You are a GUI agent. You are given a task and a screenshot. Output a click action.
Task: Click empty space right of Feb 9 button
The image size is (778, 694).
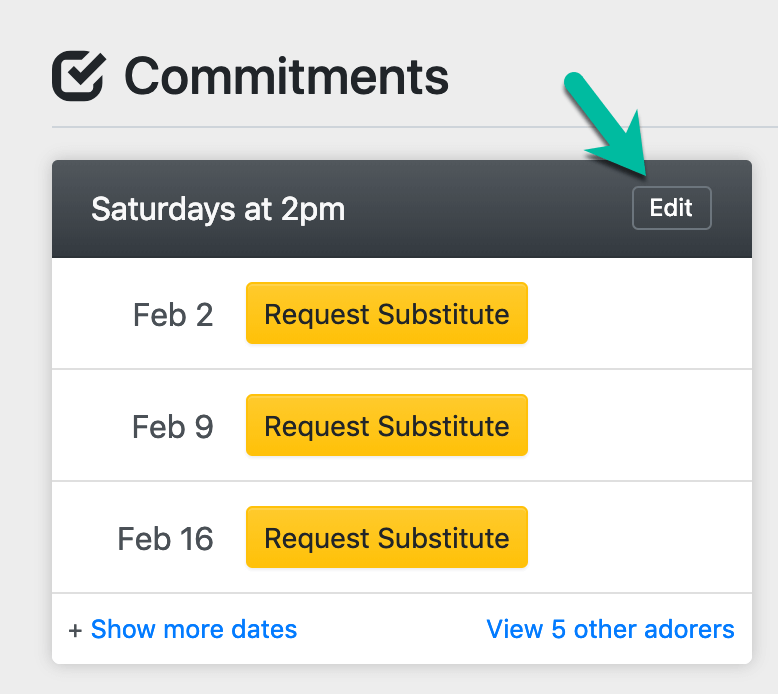click(x=640, y=426)
